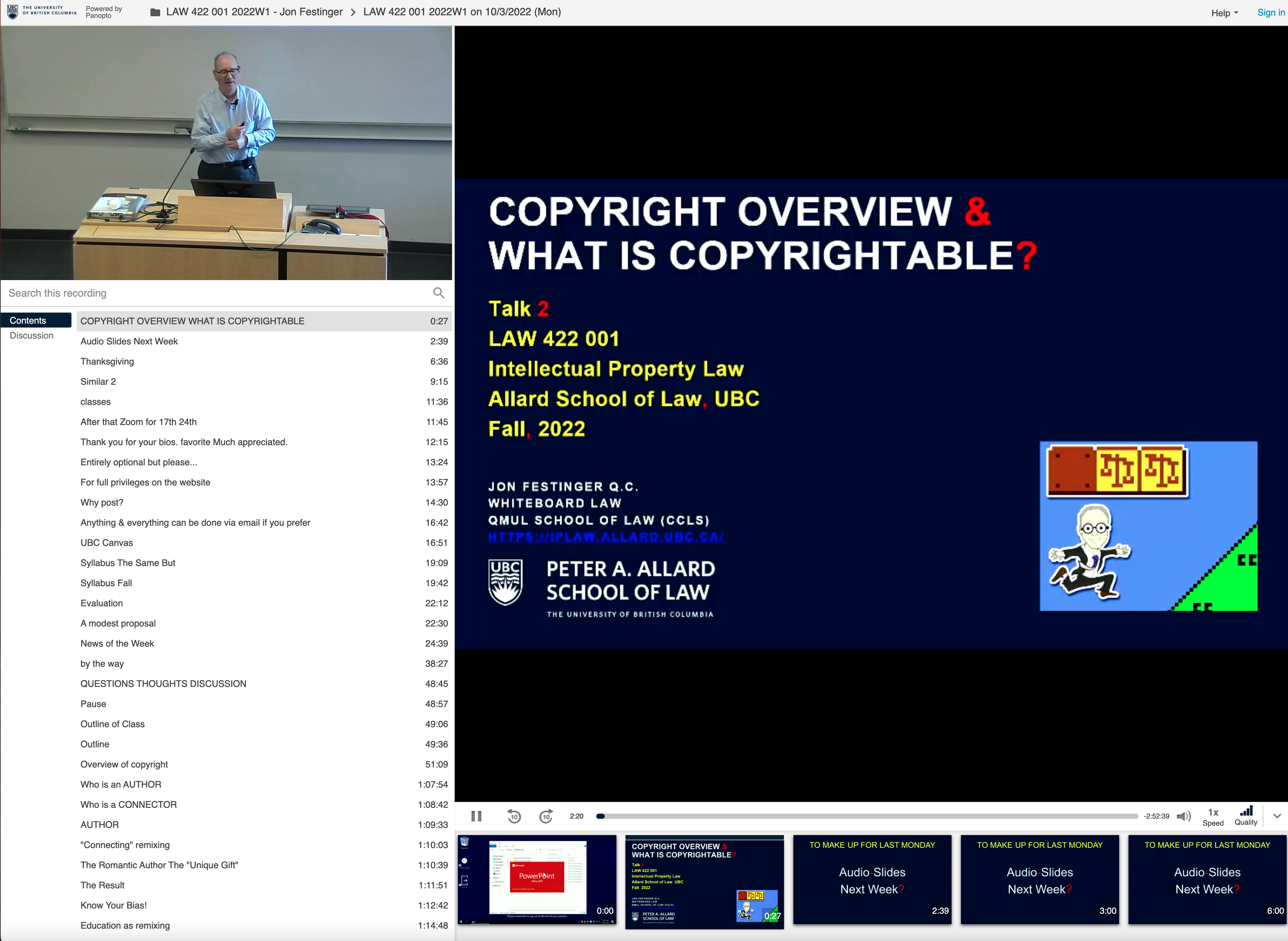Jump to QUESTIONS THOUGHTS DISCUSSION entry

pos(264,684)
